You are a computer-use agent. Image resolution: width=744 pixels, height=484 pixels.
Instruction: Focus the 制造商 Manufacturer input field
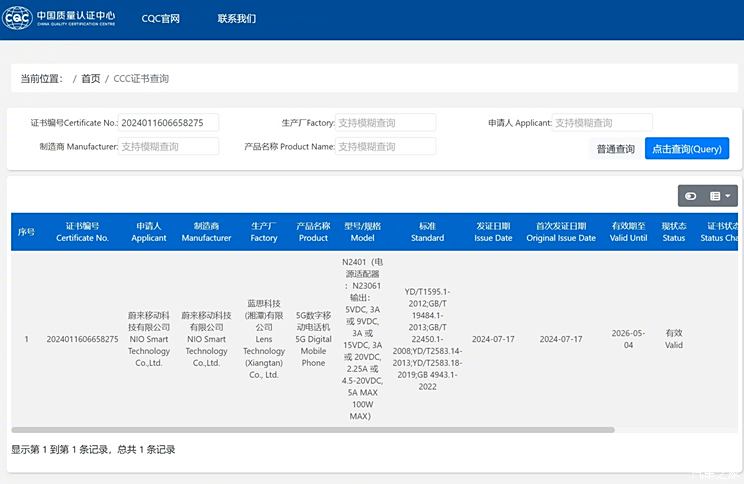click(x=168, y=147)
